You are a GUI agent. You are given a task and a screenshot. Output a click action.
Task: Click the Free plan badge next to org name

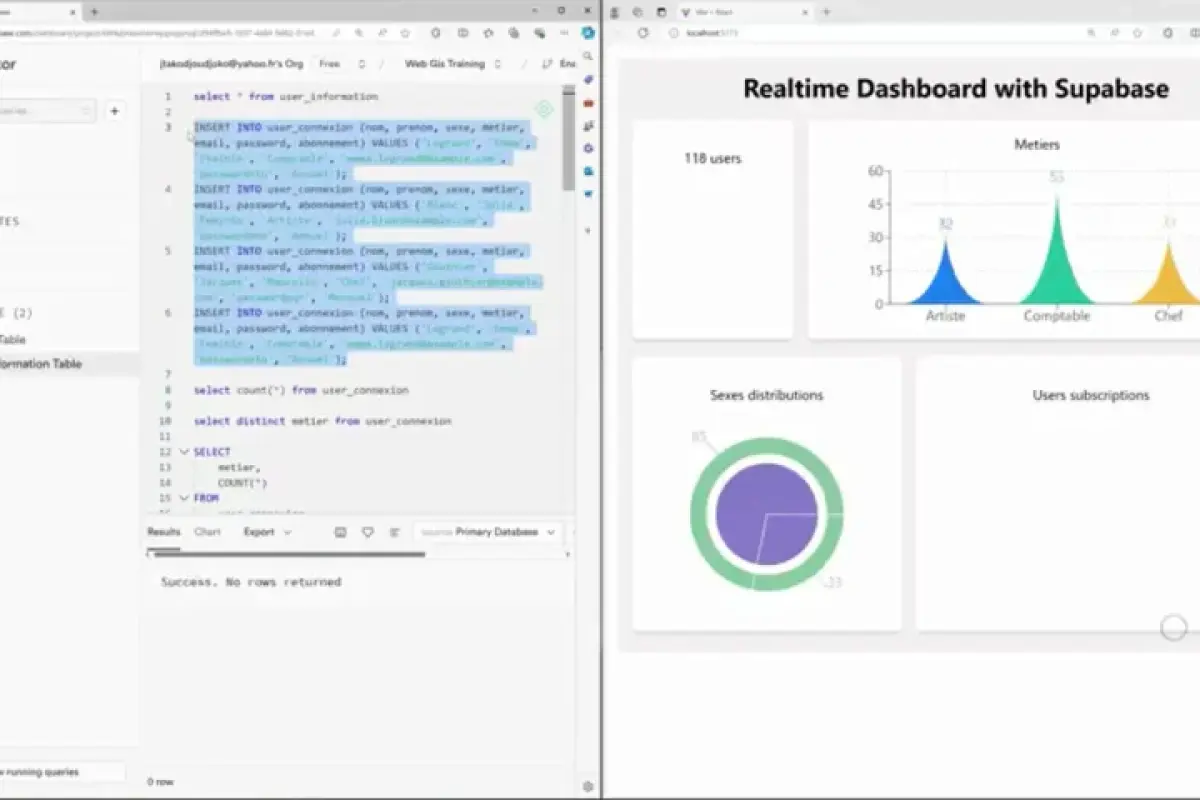point(329,63)
